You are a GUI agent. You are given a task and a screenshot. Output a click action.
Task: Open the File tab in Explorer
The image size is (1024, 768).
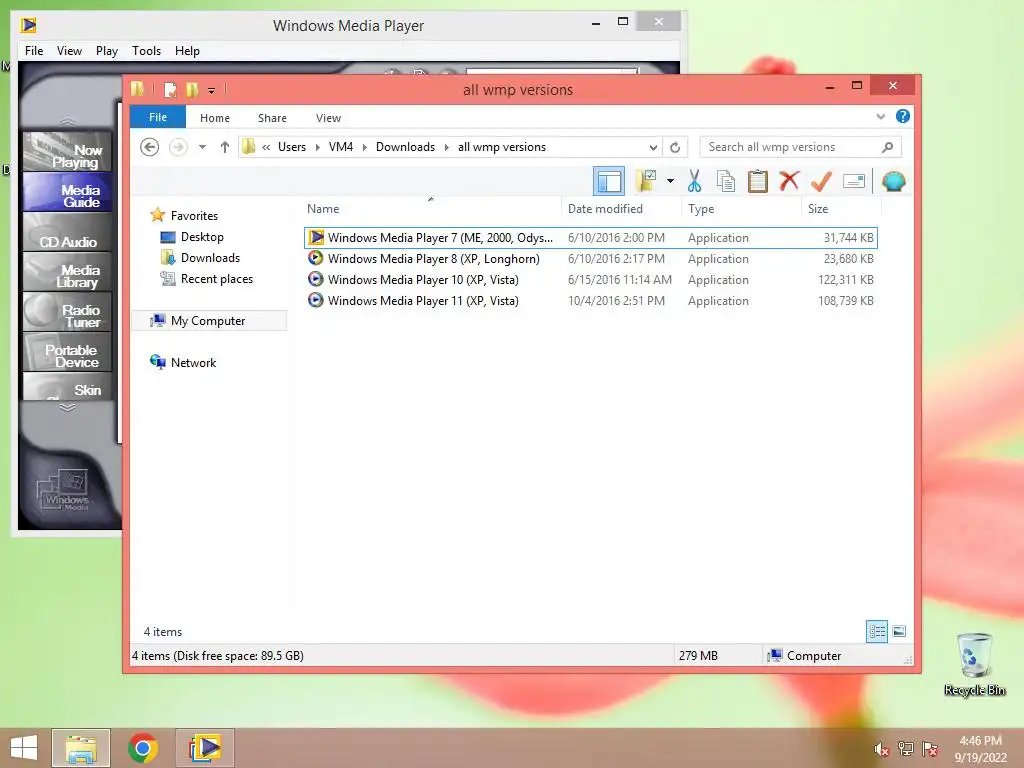pos(158,118)
